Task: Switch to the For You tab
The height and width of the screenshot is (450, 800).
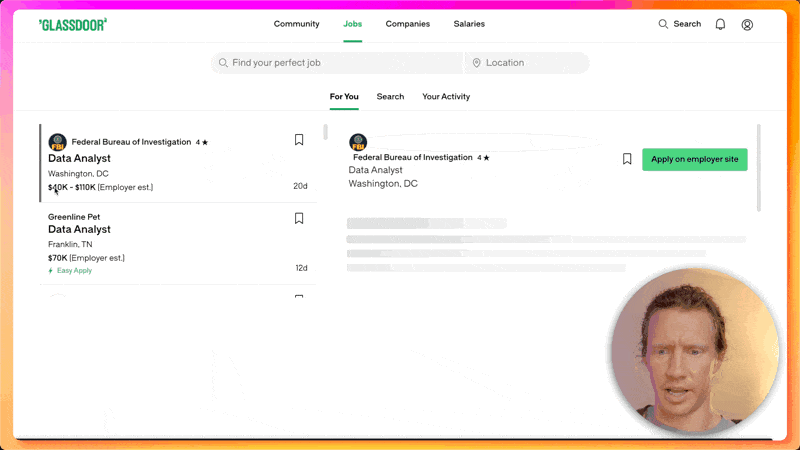Action: point(344,96)
